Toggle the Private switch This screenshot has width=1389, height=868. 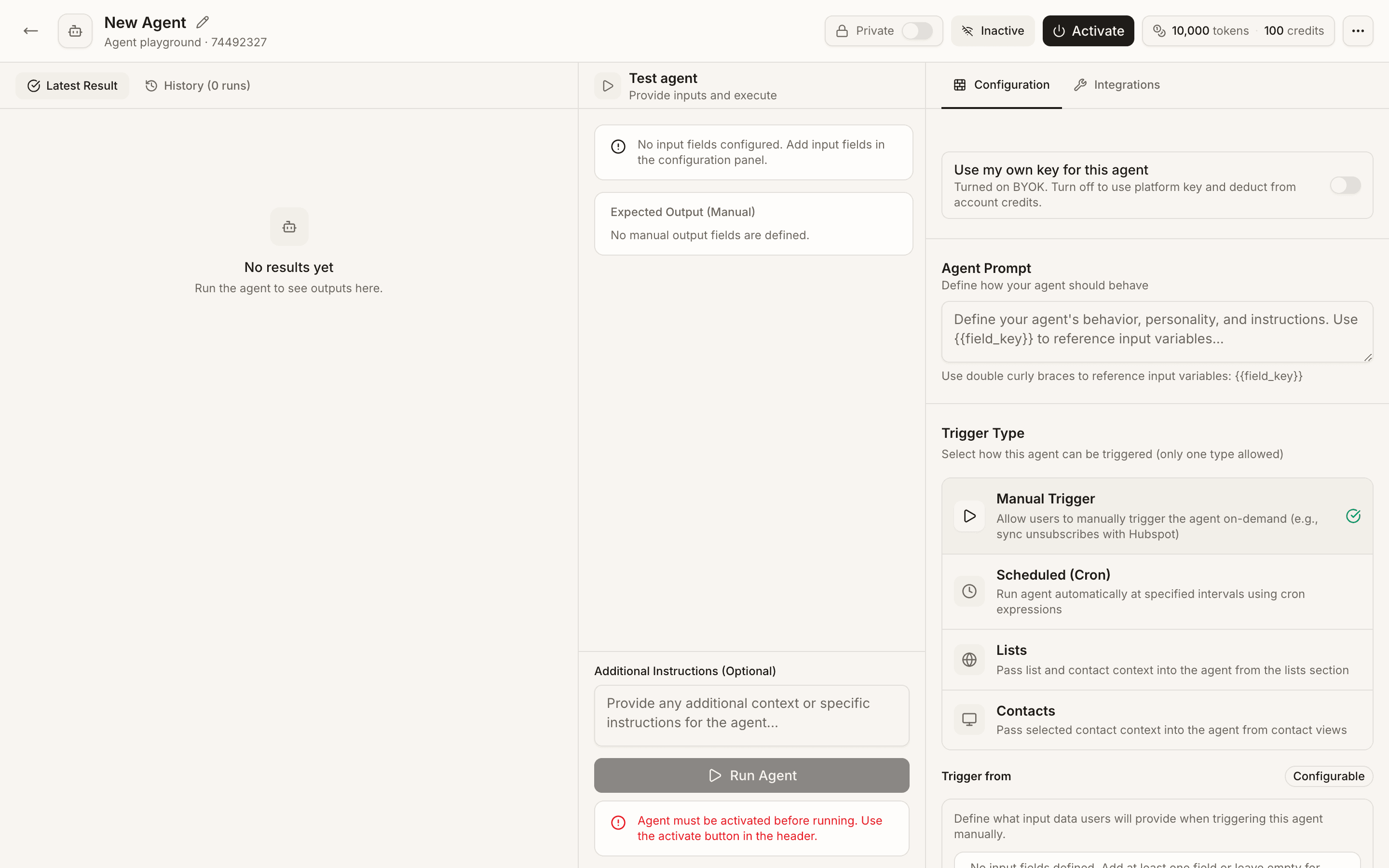coord(917,31)
